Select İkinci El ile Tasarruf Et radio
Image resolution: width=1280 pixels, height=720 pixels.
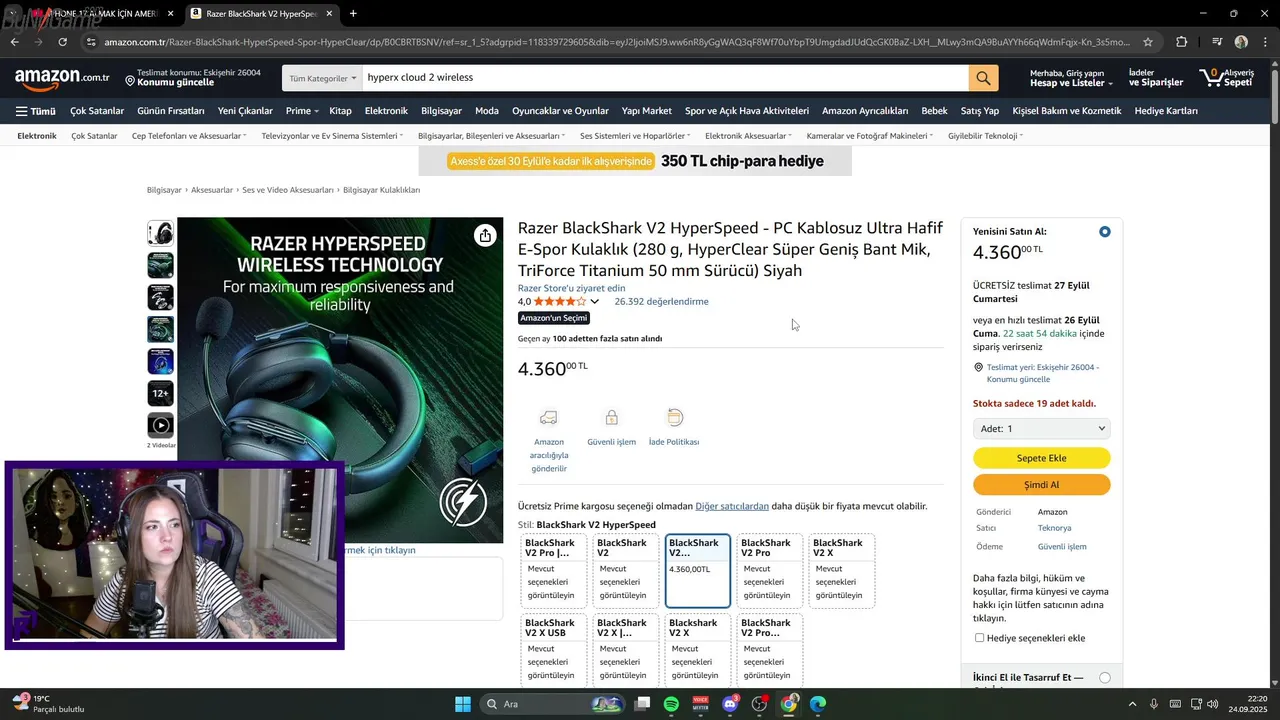point(1104,678)
